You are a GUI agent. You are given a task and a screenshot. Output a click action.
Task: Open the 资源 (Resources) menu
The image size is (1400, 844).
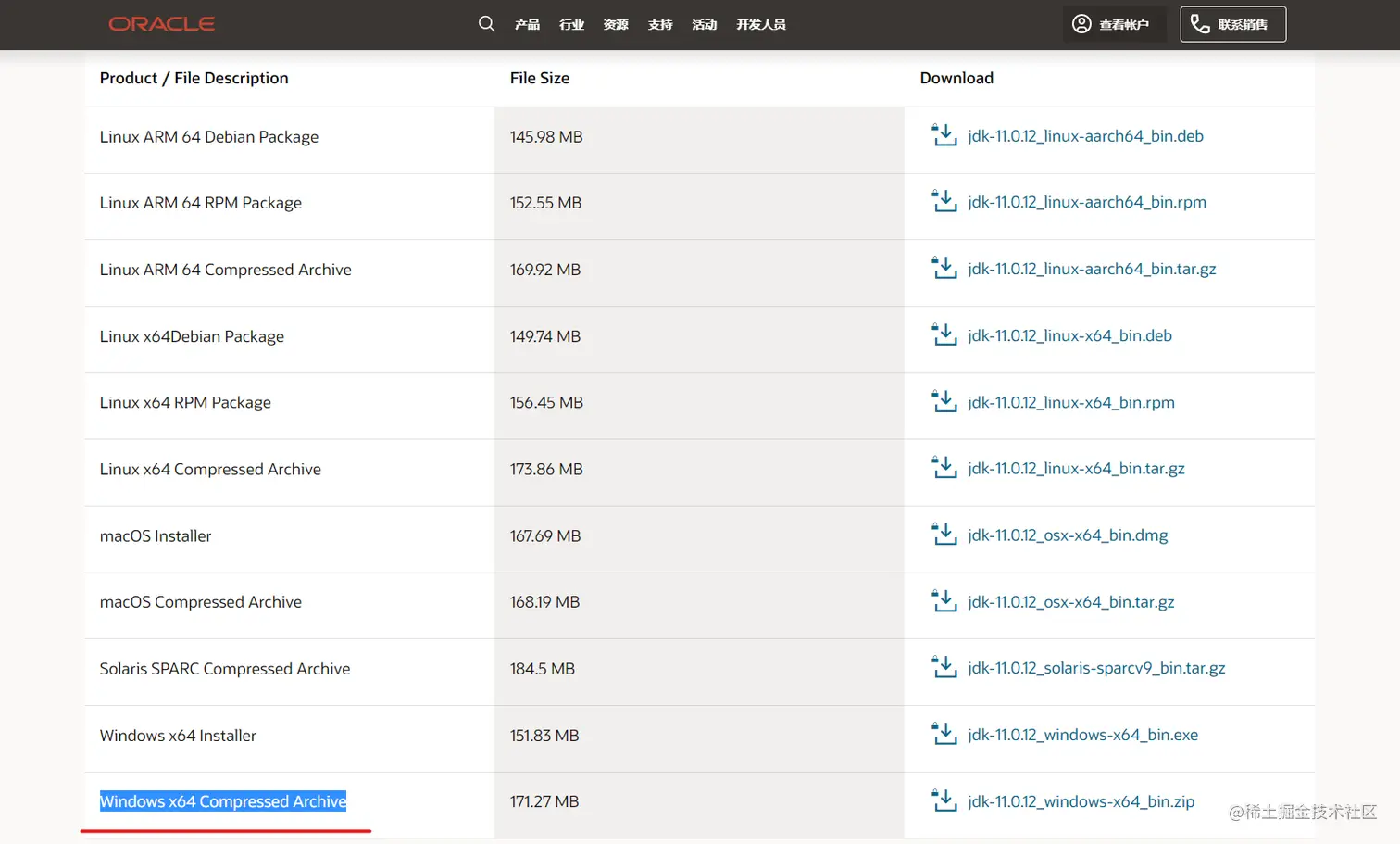tap(616, 25)
